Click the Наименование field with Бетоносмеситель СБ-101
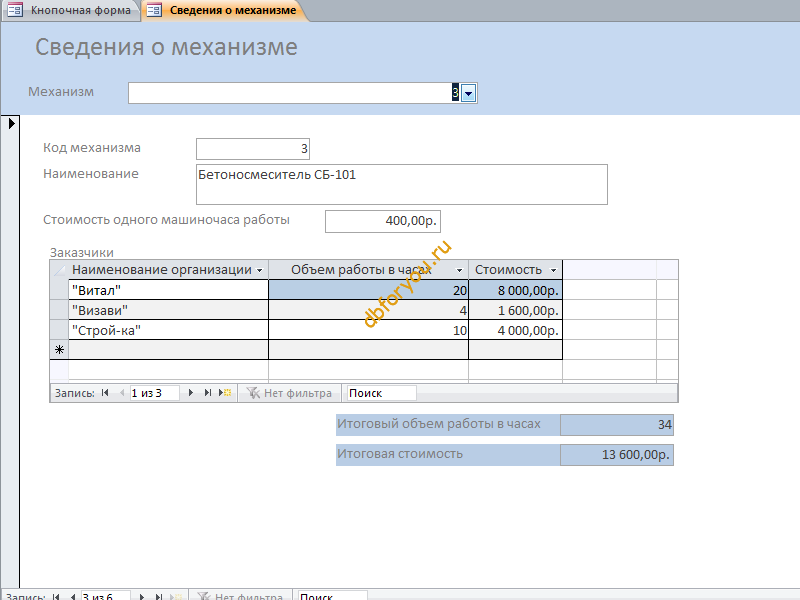This screenshot has width=800, height=600. [402, 184]
